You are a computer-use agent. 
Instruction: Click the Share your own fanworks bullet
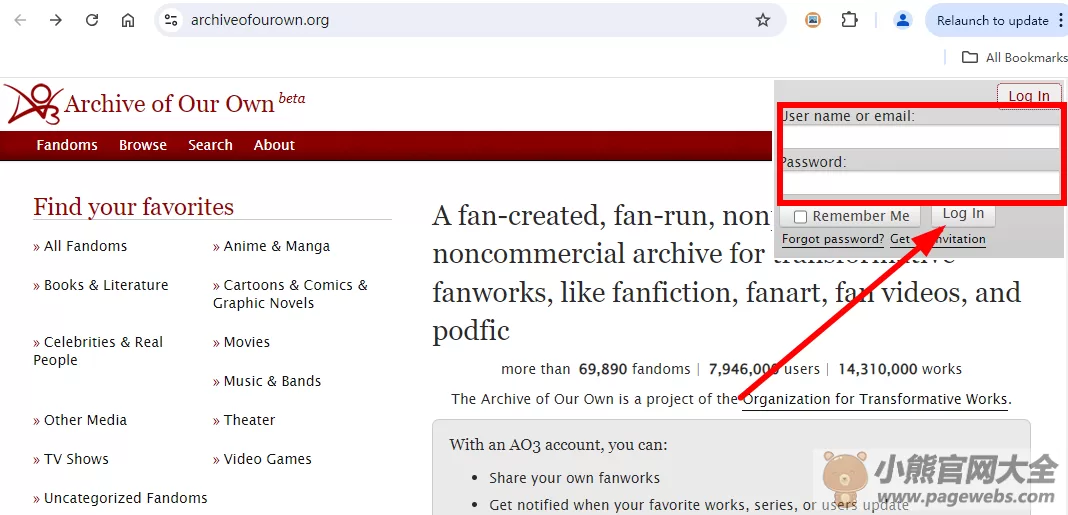[574, 478]
